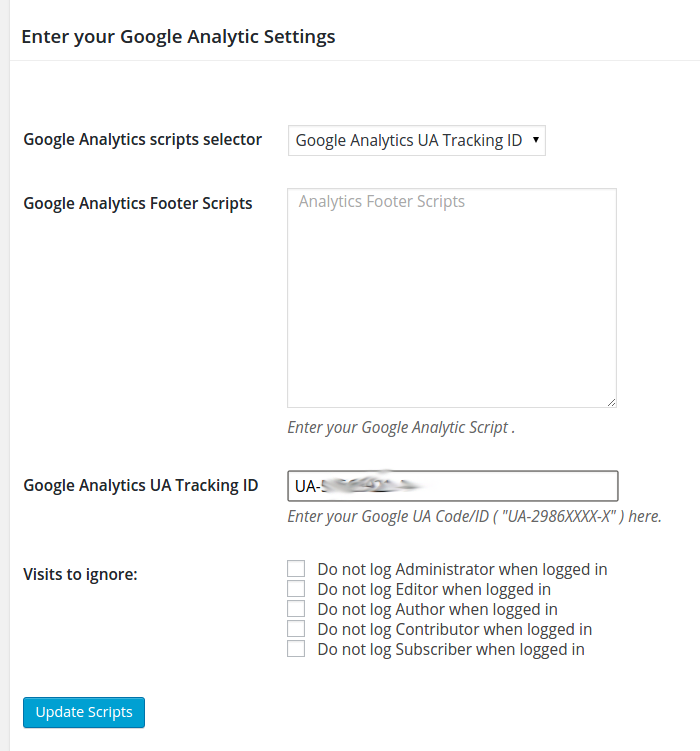Open the Google Analytics scripts selector dropdown
The image size is (700, 751).
pyautogui.click(x=416, y=141)
